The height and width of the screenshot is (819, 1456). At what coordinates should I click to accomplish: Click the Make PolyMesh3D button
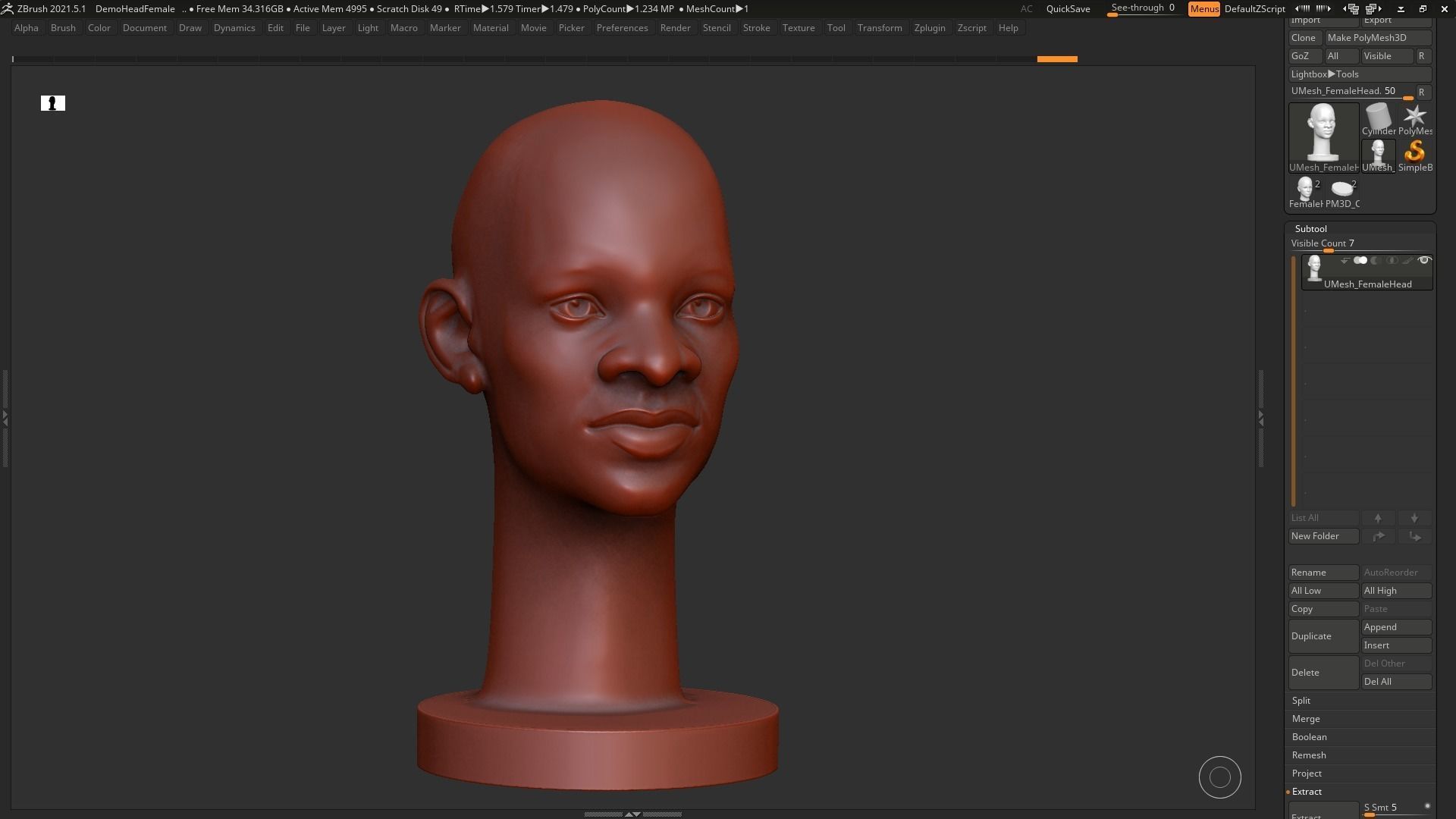[1378, 38]
